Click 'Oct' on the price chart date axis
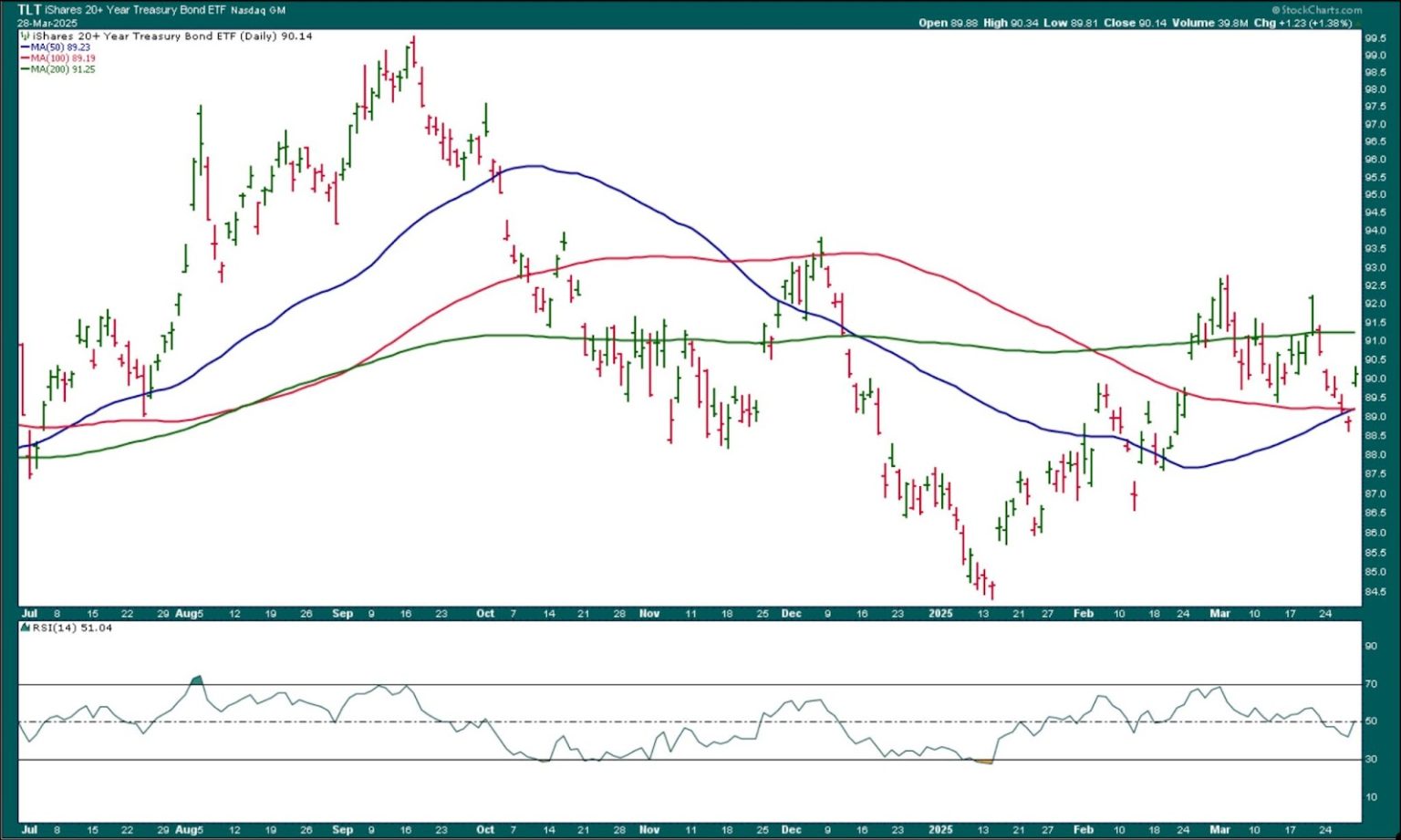Image resolution: width=1401 pixels, height=840 pixels. click(x=485, y=614)
